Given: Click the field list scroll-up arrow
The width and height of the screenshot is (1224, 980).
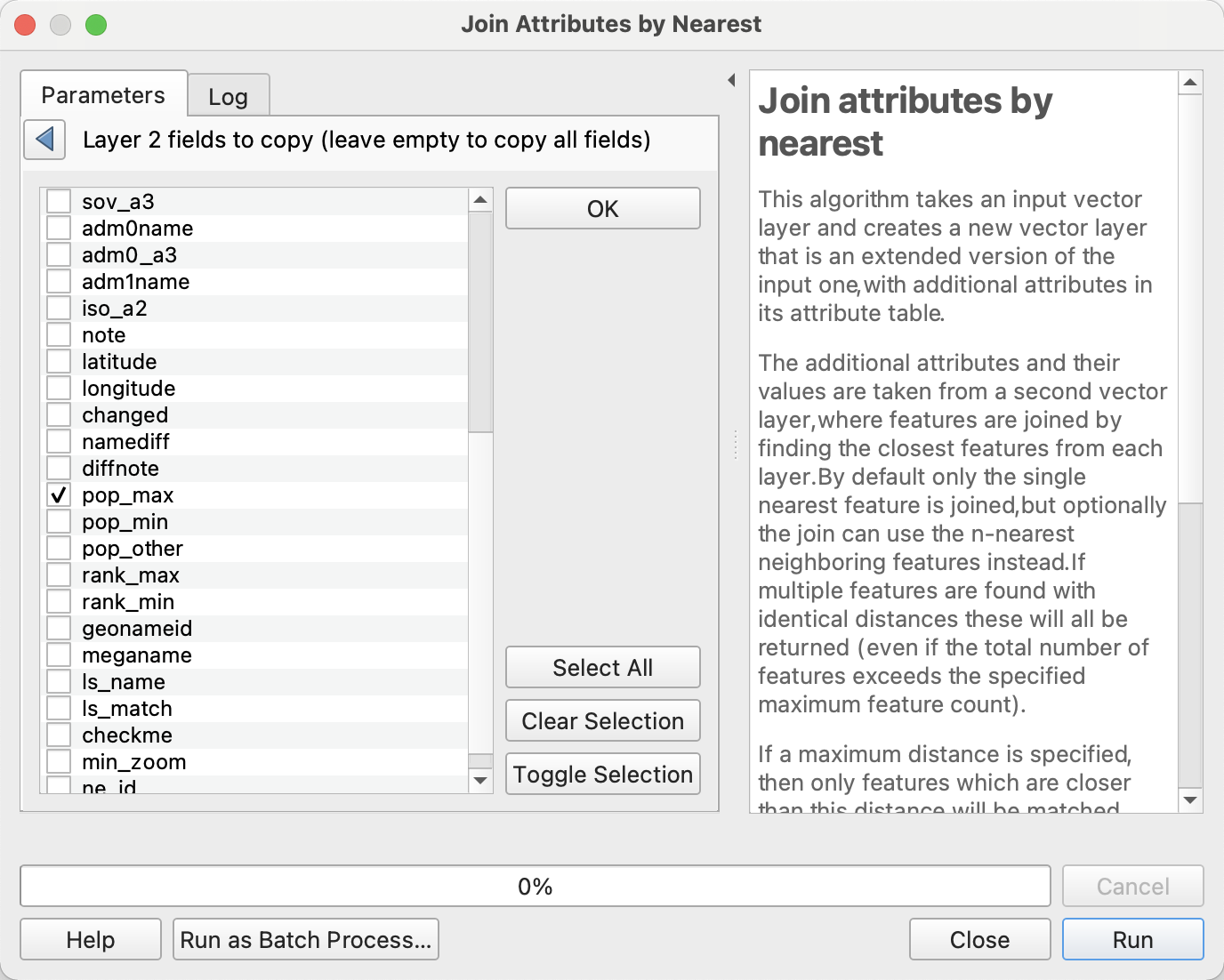Looking at the screenshot, I should (x=480, y=198).
